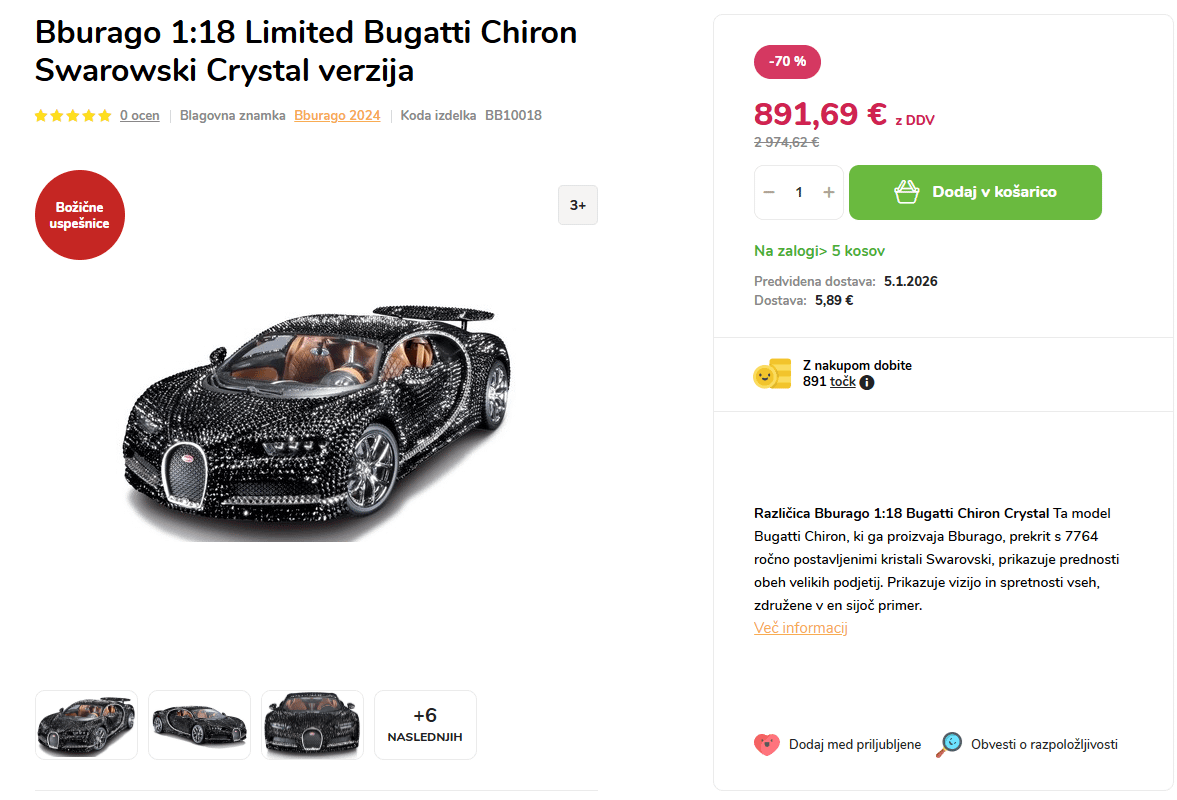Click the 3+ age badge

click(x=578, y=205)
